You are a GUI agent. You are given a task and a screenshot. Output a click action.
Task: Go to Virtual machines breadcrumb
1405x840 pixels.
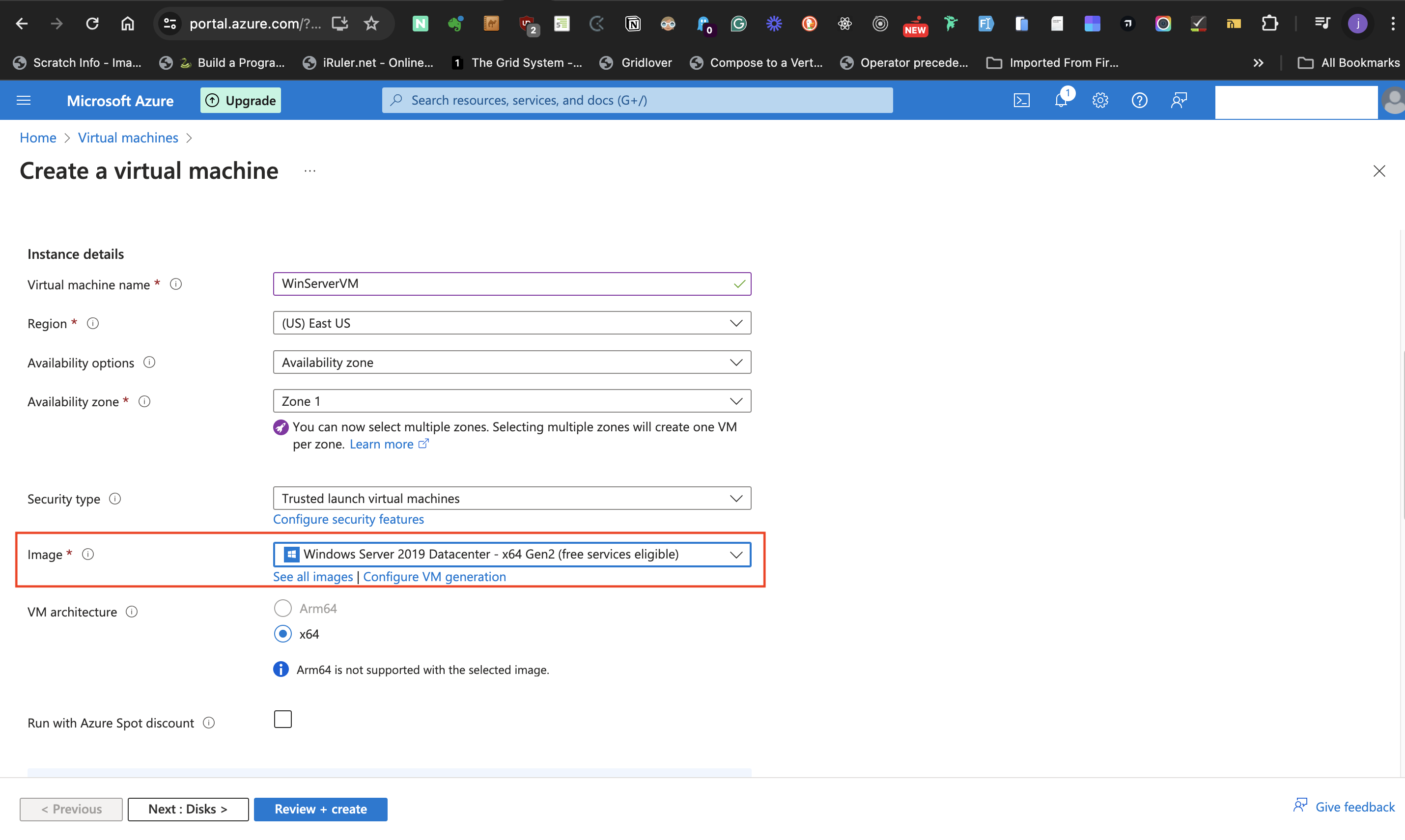[128, 138]
